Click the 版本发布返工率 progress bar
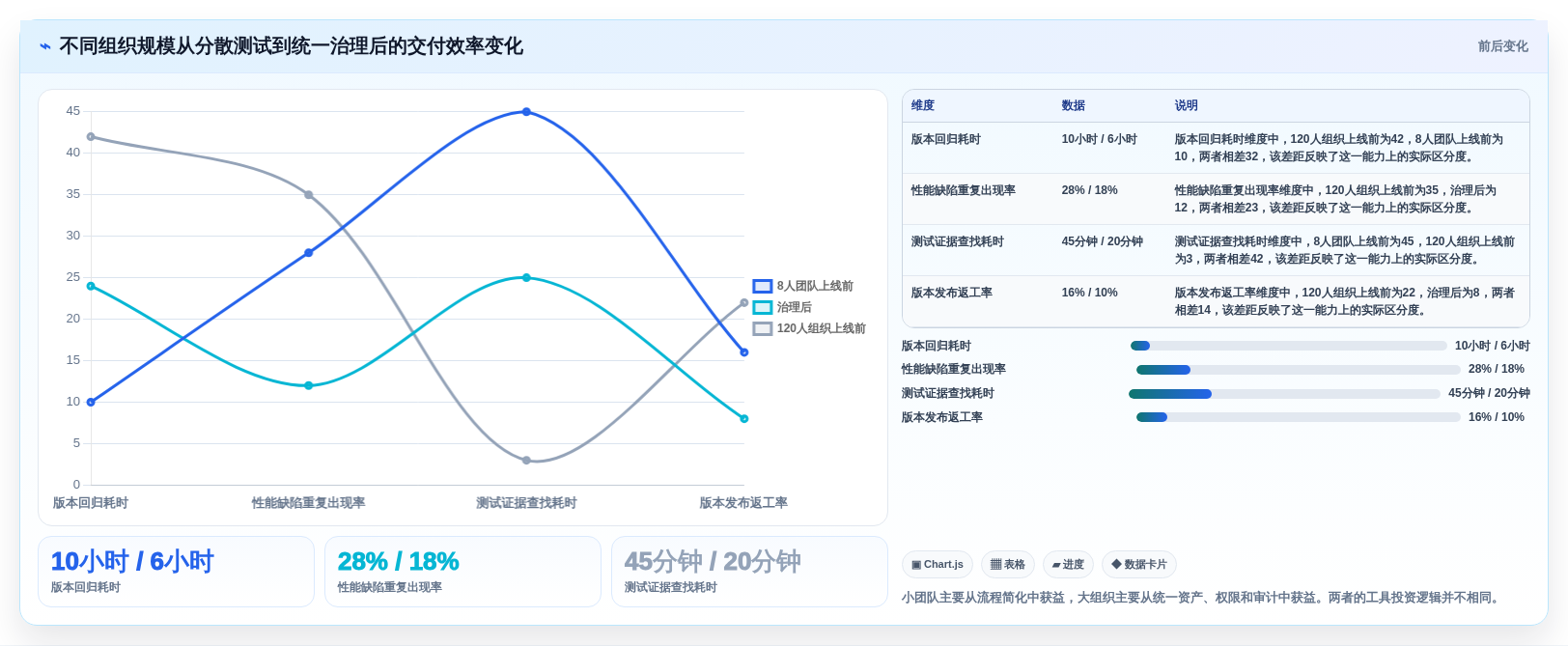Image resolution: width=1568 pixels, height=646 pixels. coord(1299,417)
